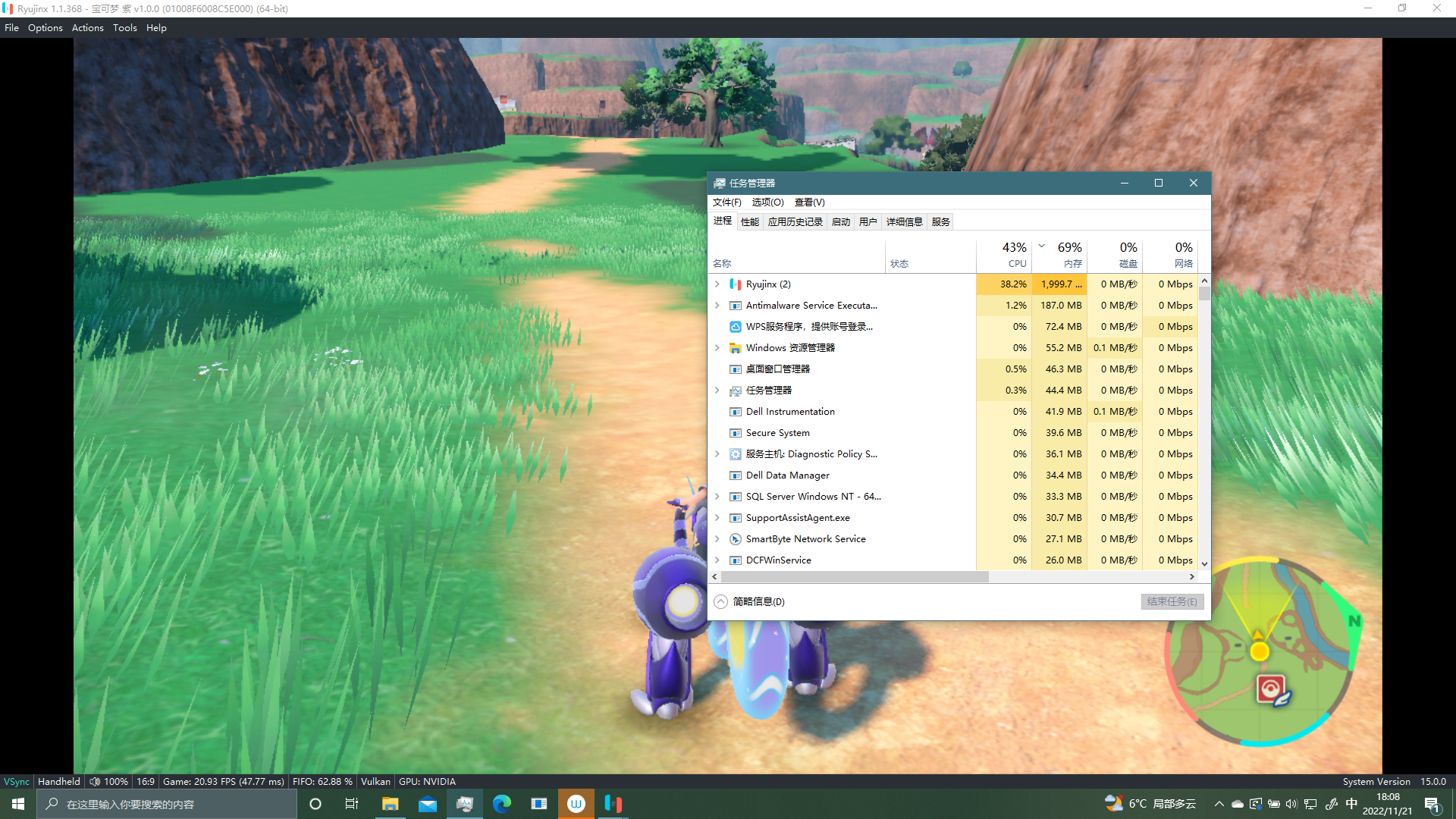Click the vertical scrollbar down arrow
Viewport: 1456px width, 819px height.
[1204, 564]
